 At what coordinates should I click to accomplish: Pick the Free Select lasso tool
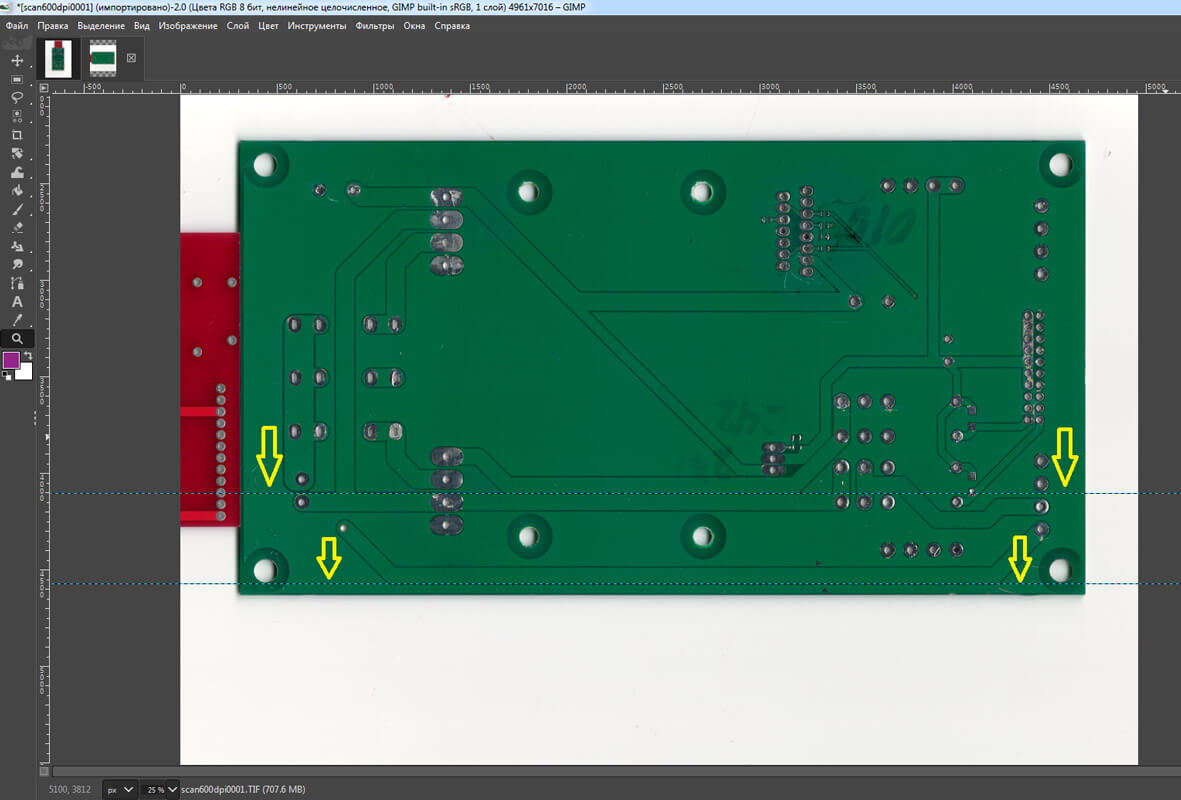click(x=17, y=97)
